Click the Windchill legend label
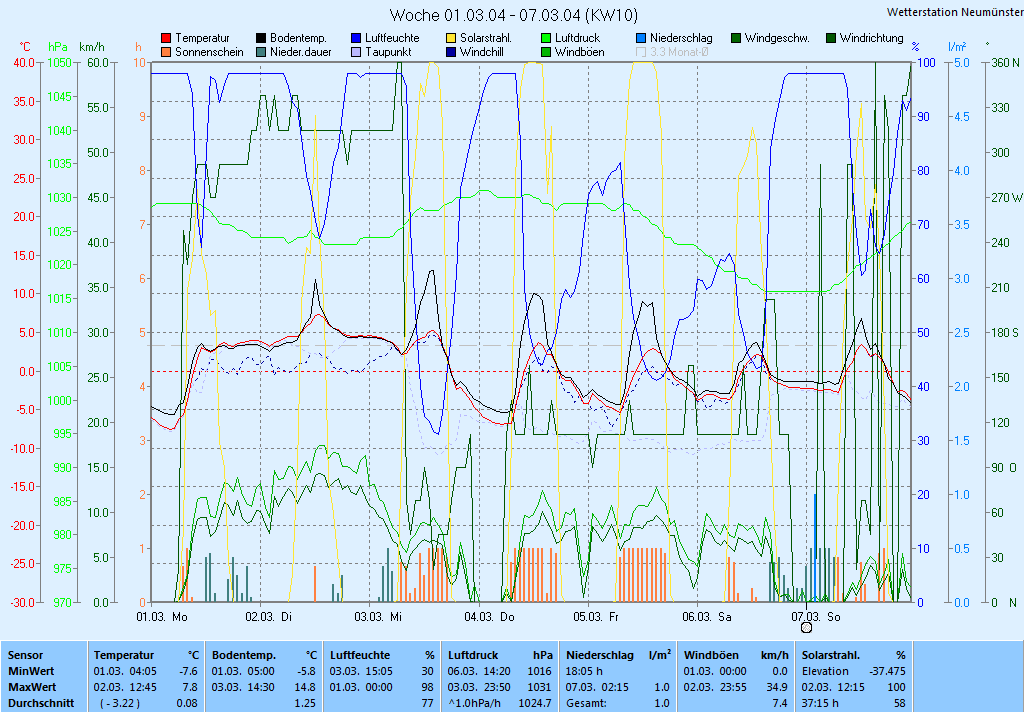The height and width of the screenshot is (712, 1024). pos(482,52)
